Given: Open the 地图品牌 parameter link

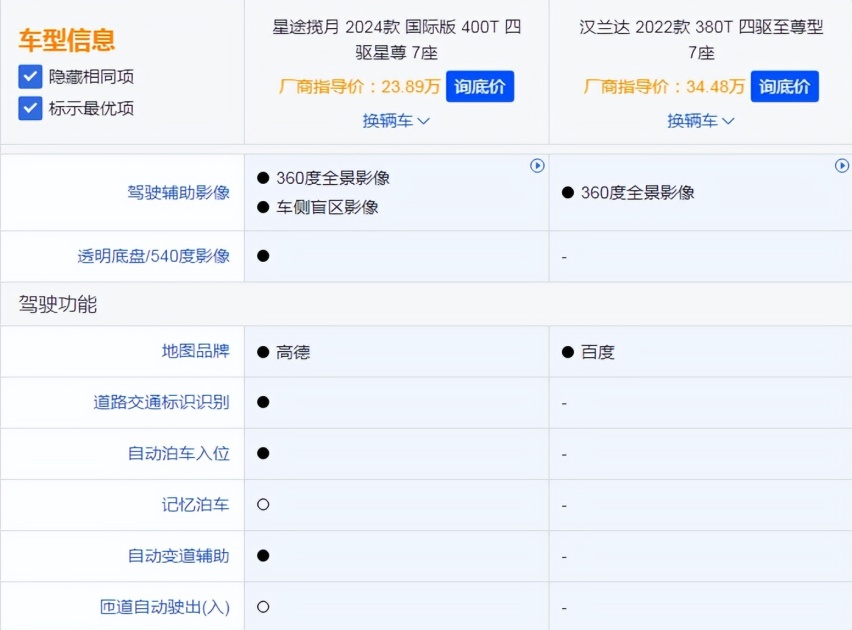Looking at the screenshot, I should 196,351.
